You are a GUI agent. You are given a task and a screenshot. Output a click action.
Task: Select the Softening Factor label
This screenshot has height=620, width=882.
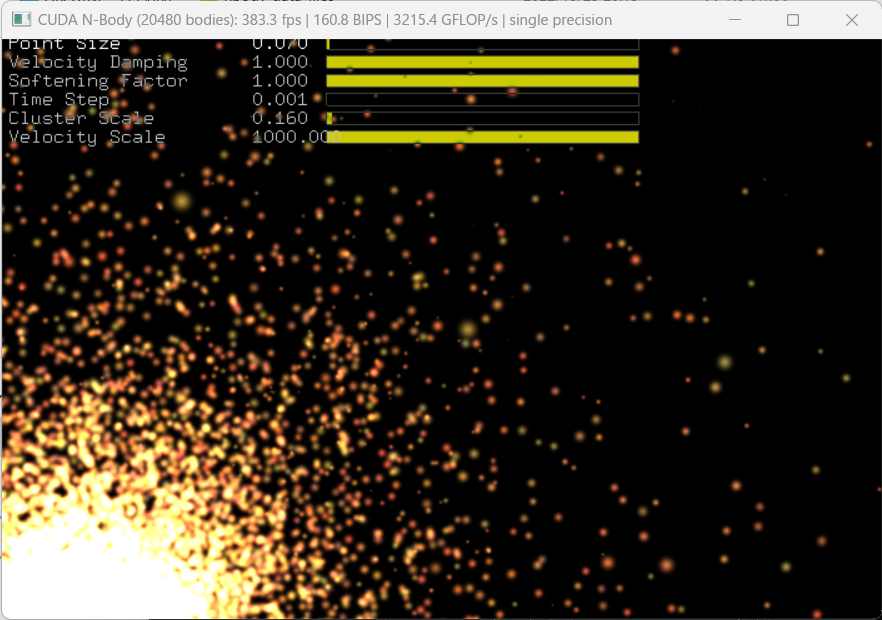click(x=98, y=81)
